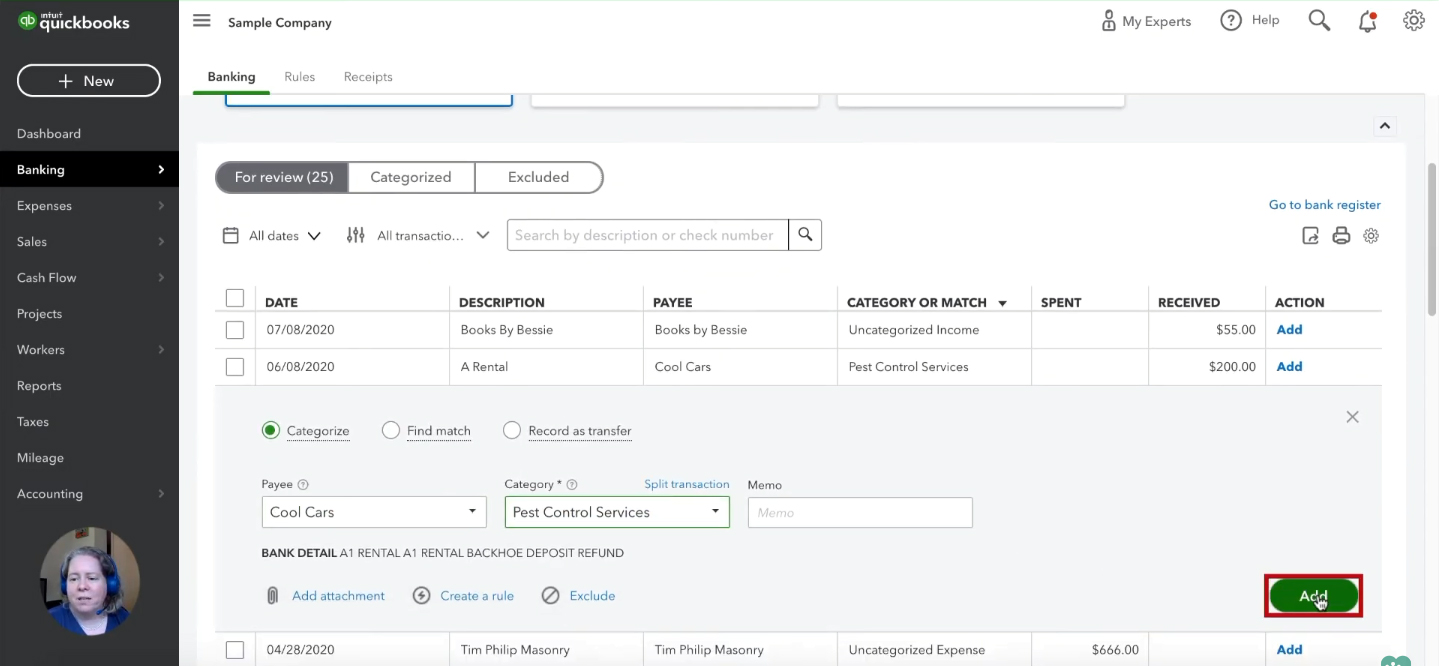Print the transactions list
The image size is (1439, 666).
click(1341, 236)
